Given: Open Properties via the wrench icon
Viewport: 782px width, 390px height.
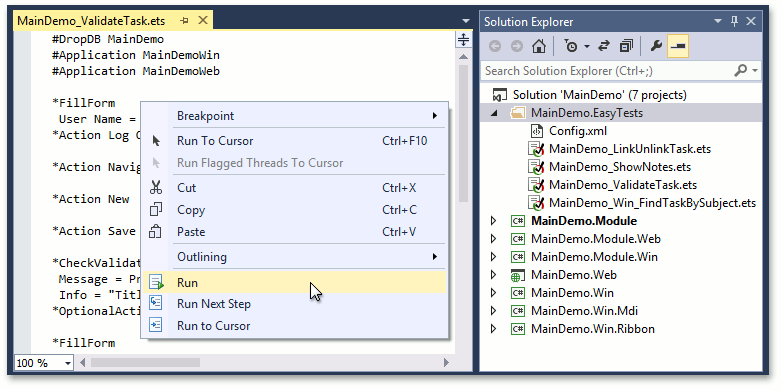Looking at the screenshot, I should click(x=656, y=46).
